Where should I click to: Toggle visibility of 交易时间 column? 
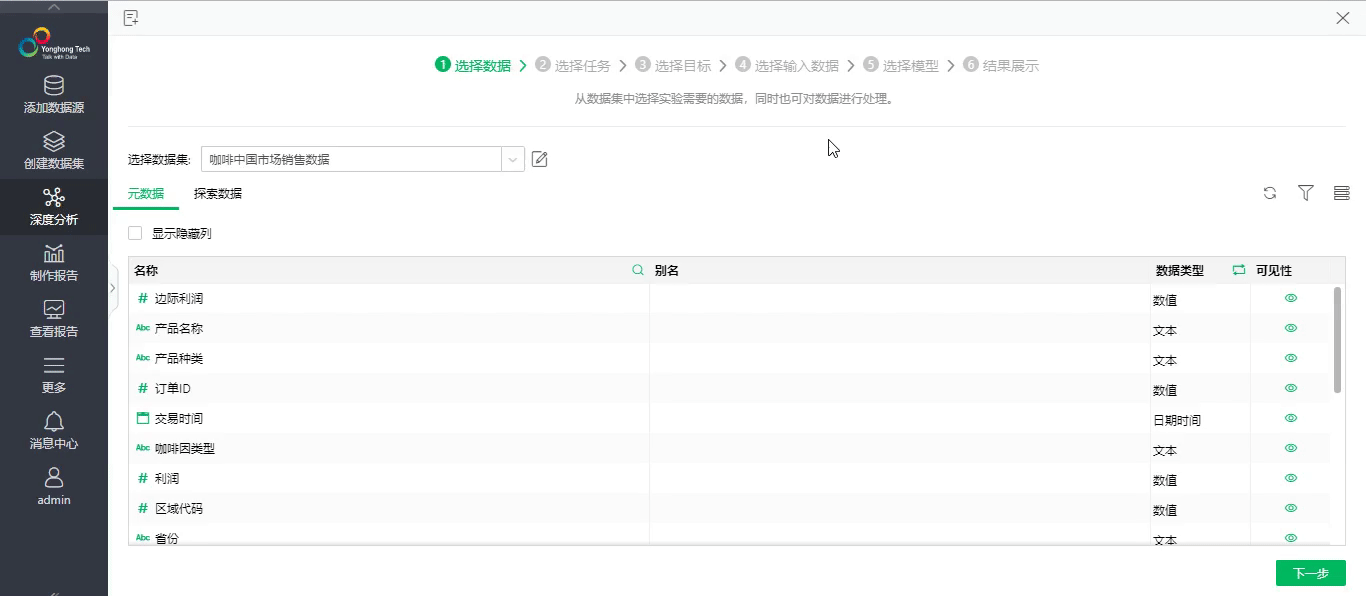(1291, 418)
